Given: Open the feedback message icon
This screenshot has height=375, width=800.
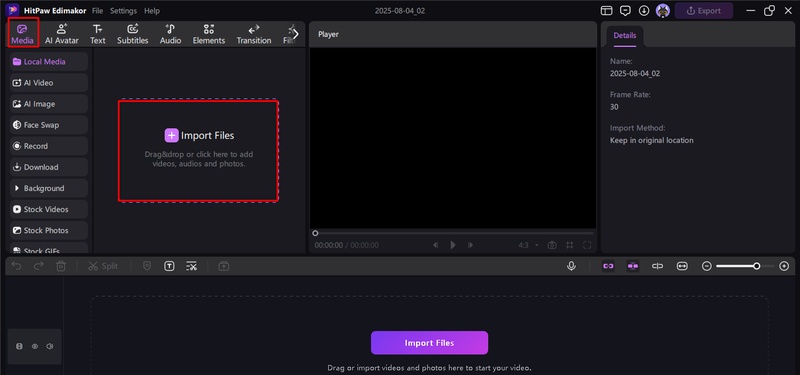Looking at the screenshot, I should tap(625, 11).
